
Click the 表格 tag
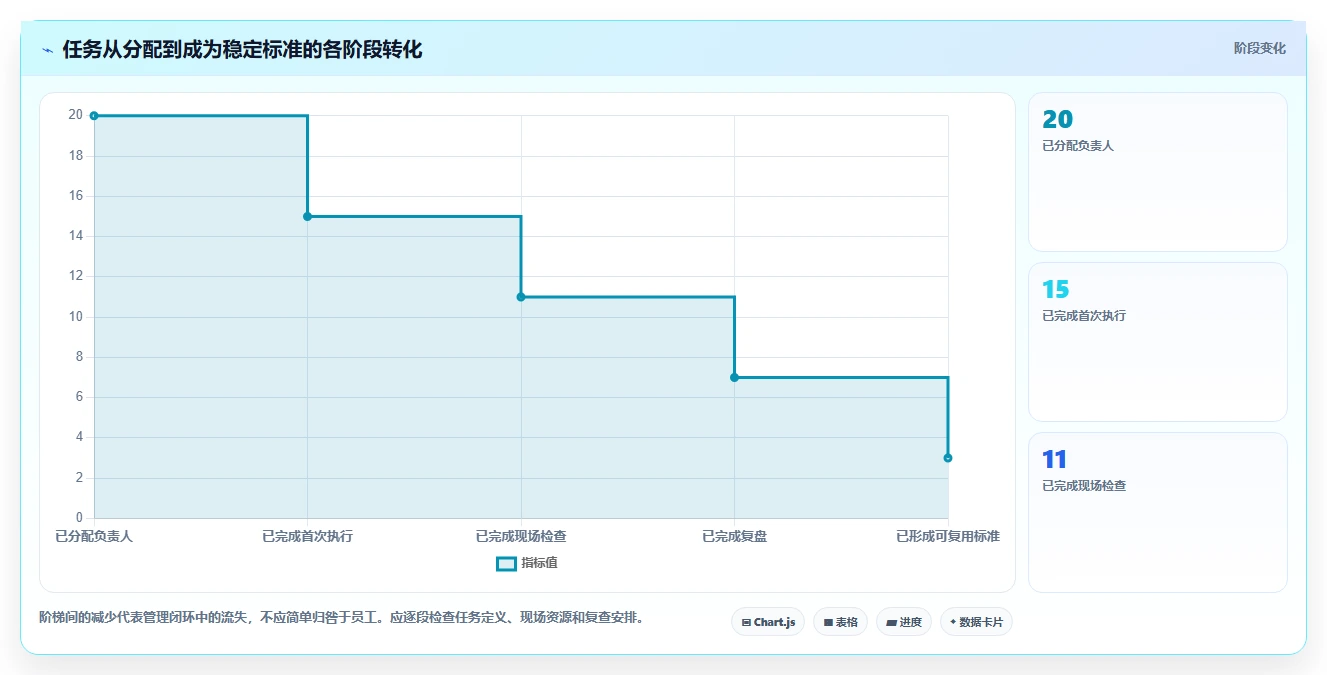click(840, 622)
